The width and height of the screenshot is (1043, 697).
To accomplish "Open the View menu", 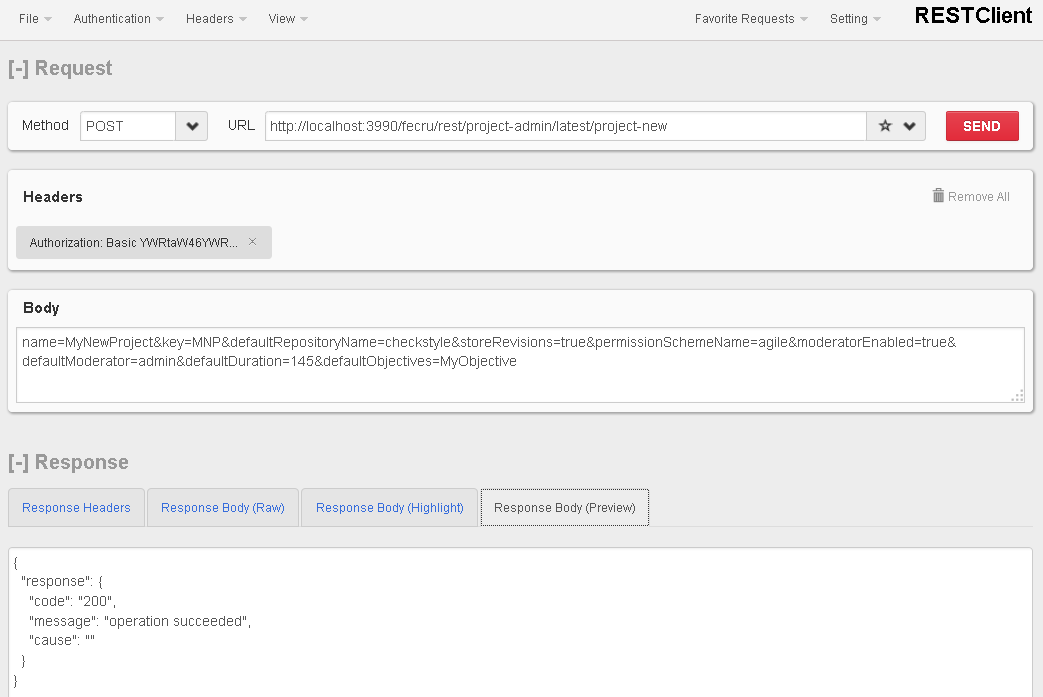I will tap(283, 18).
